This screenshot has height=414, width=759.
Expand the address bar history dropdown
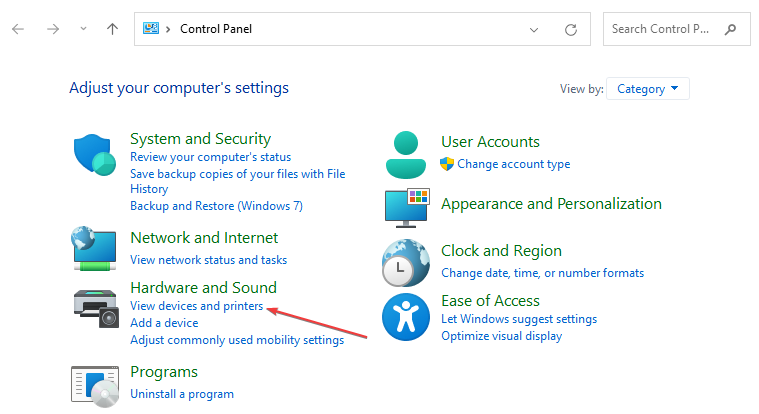point(534,30)
